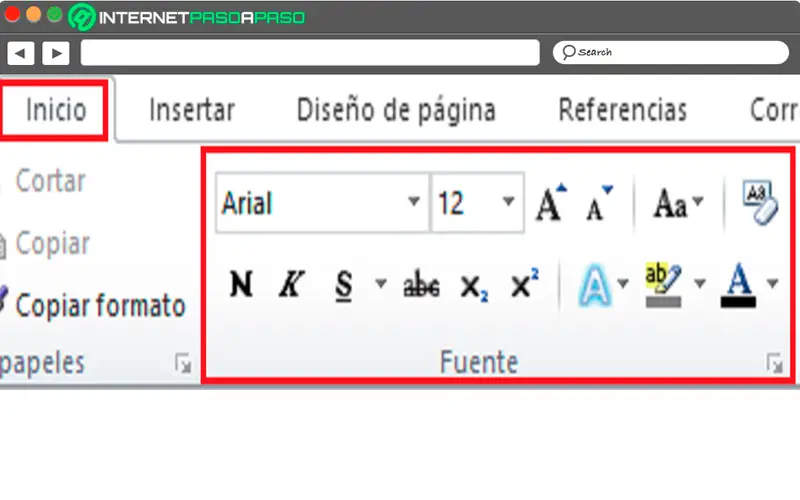This screenshot has width=800, height=500.
Task: Open the Diseño de página tab
Action: (396, 111)
